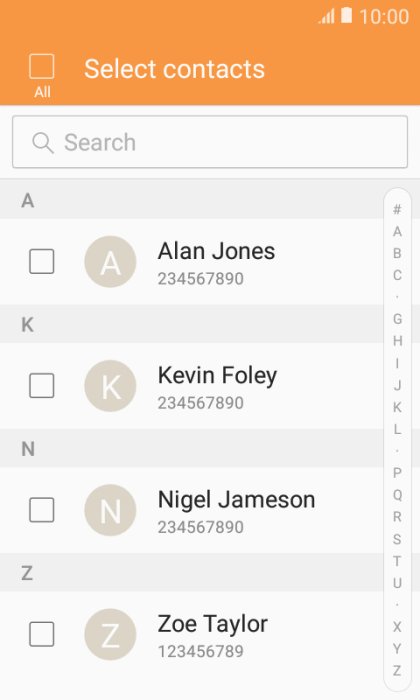Screen dimensions: 420x700
Task: Tap the search magnifier icon
Action: 43,143
